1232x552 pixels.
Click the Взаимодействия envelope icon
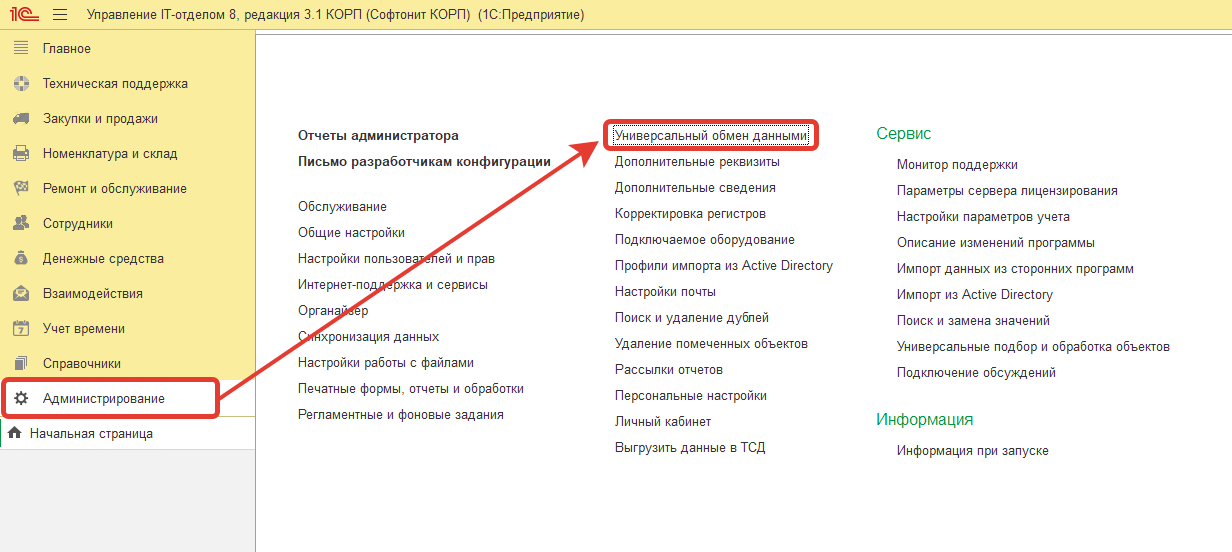tap(21, 294)
